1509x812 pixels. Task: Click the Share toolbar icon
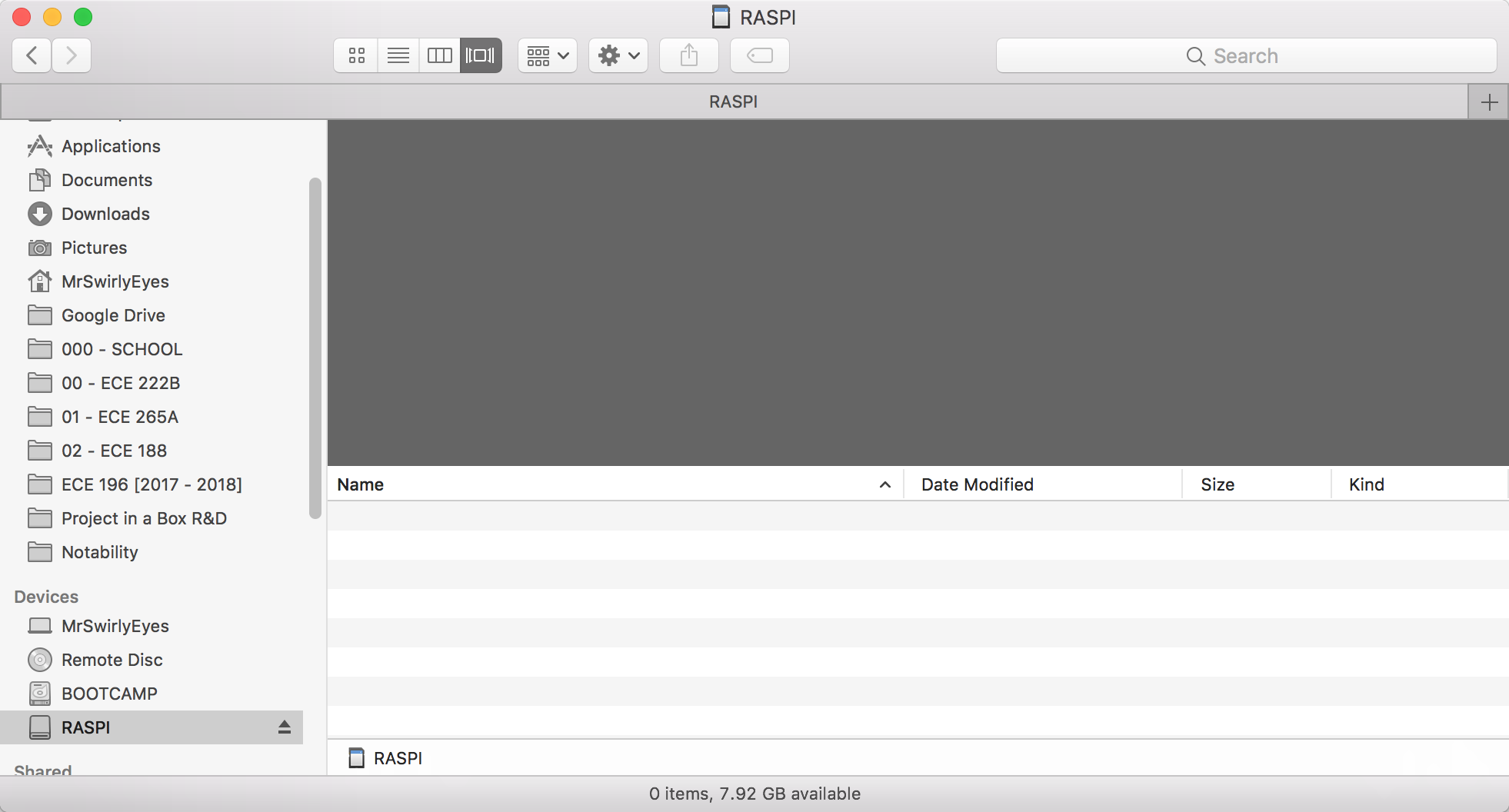689,55
